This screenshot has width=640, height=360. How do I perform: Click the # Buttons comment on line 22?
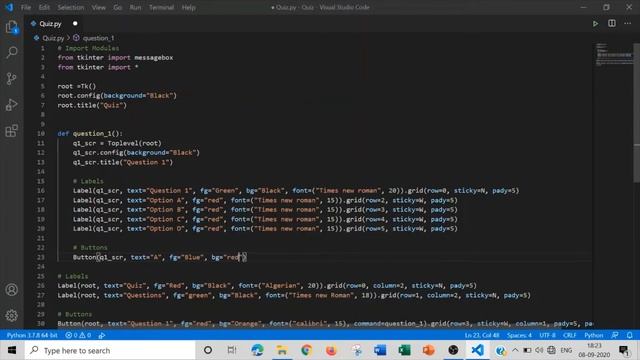click(90, 247)
